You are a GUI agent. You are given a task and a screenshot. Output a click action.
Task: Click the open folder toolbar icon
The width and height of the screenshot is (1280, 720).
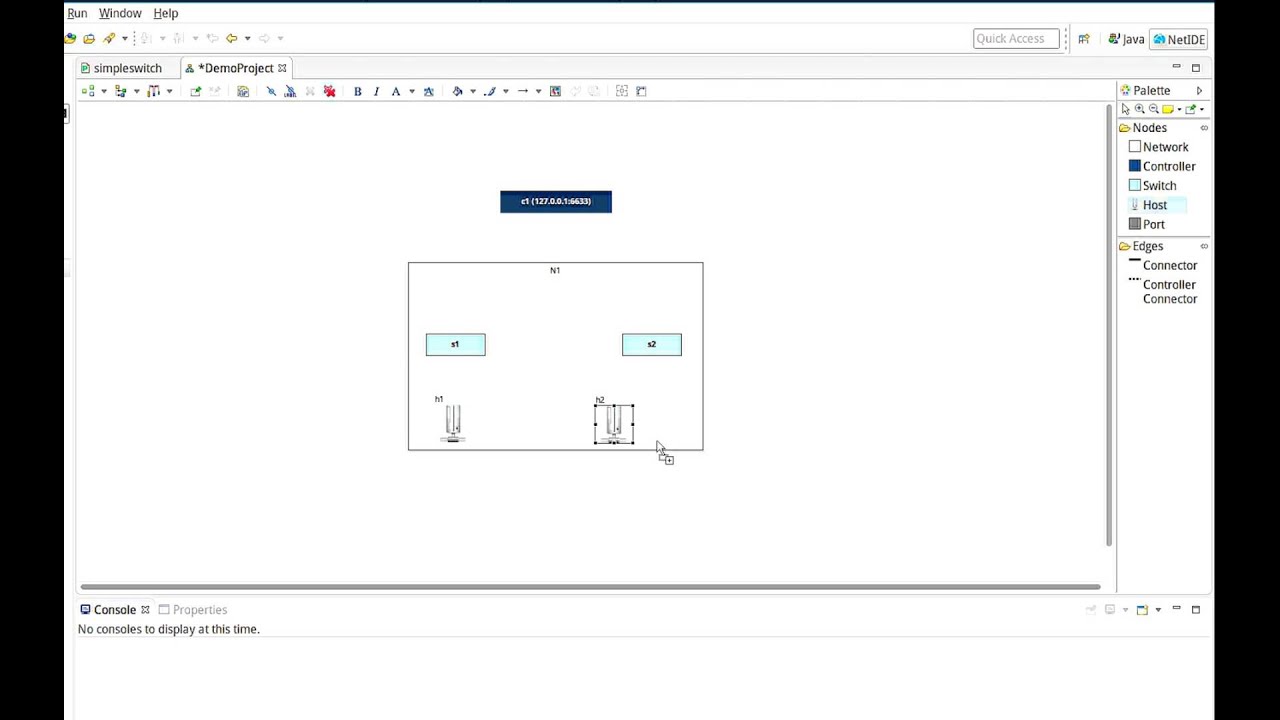click(89, 38)
